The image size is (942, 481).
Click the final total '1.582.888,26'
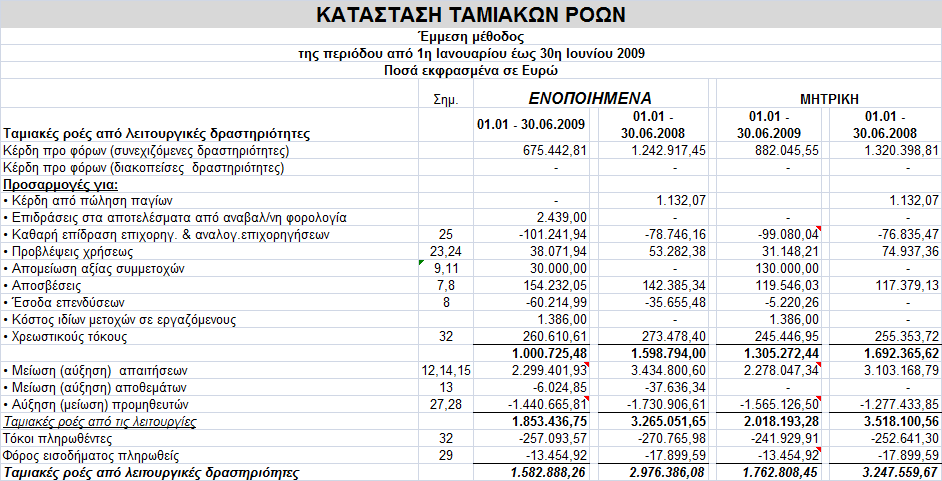(x=548, y=473)
